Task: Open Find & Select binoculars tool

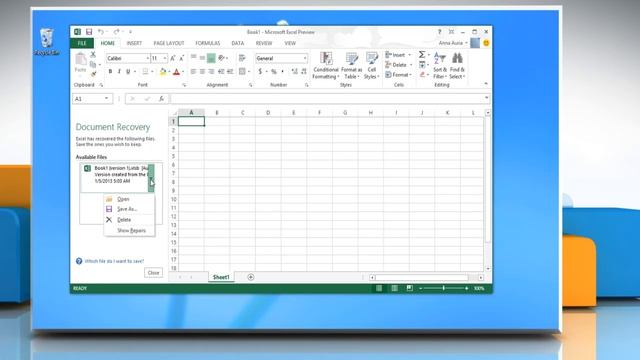Action: tap(457, 65)
